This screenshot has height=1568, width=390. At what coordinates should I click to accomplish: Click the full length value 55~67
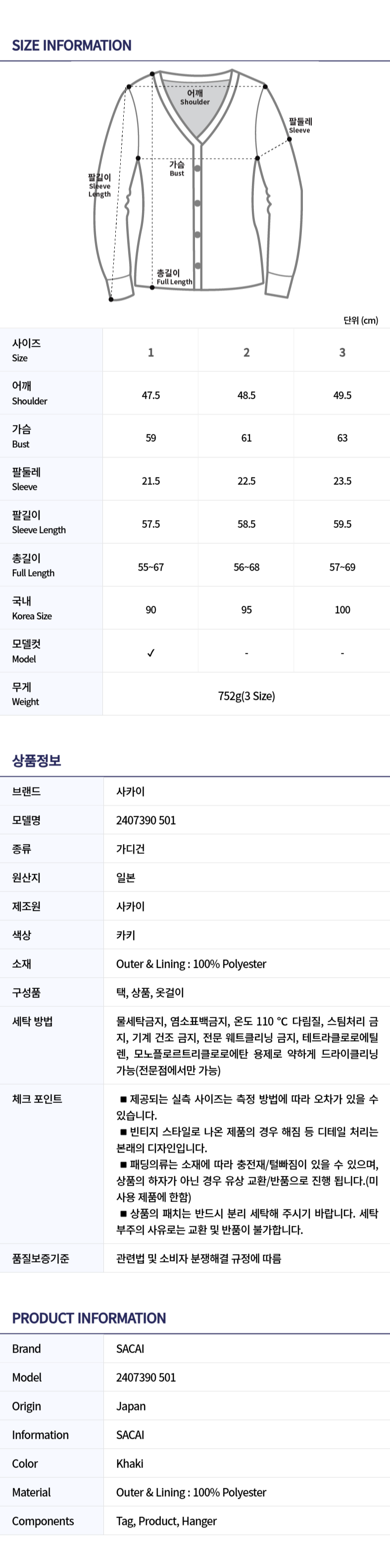coord(151,567)
